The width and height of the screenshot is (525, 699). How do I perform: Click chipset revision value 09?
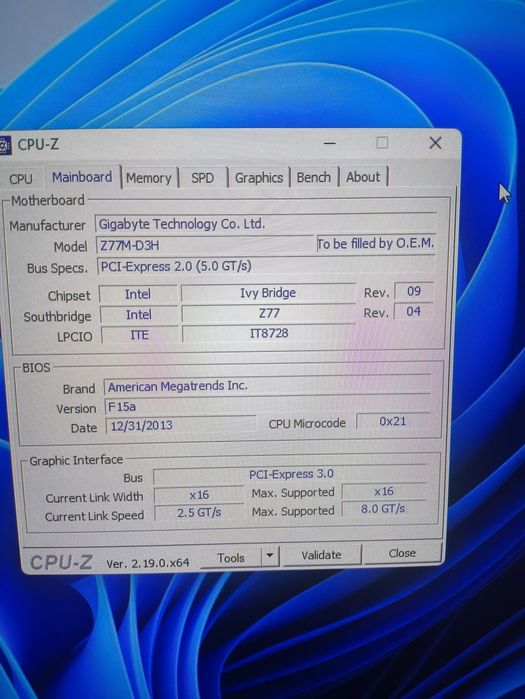click(x=414, y=291)
